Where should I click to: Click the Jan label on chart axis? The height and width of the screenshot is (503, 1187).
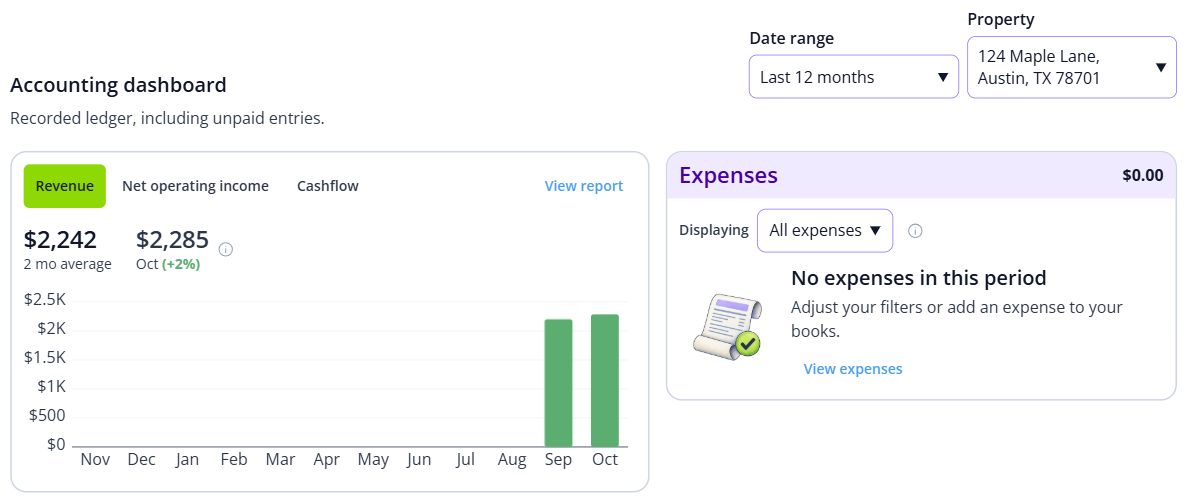coord(187,460)
